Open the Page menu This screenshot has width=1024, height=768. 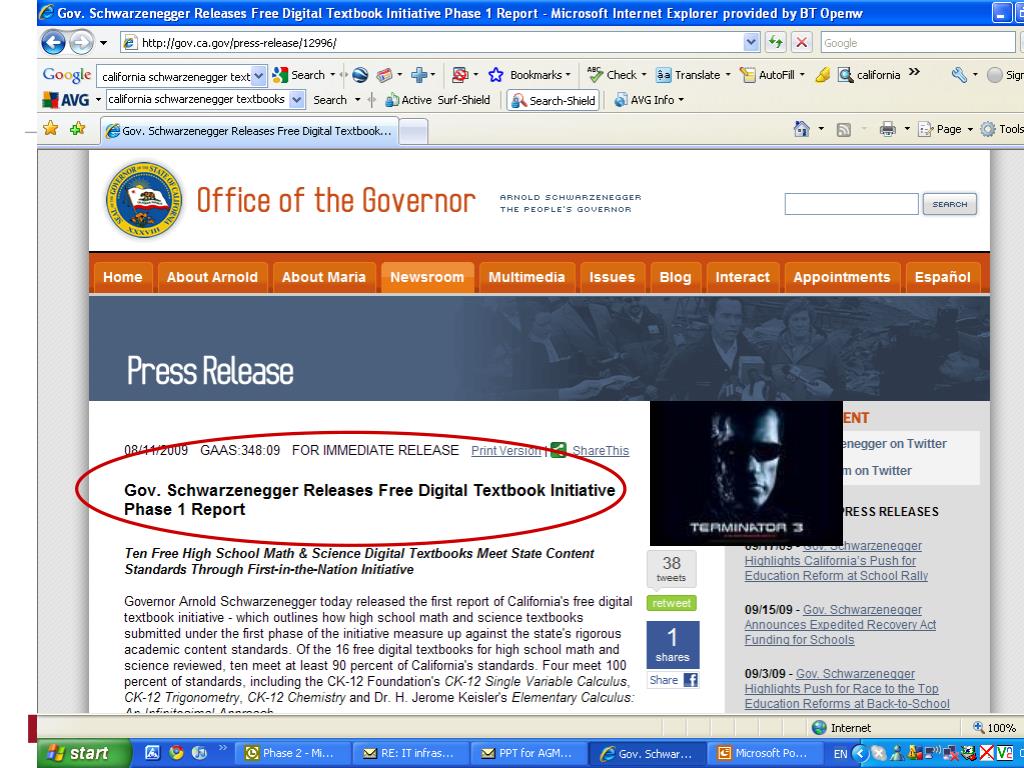(945, 129)
